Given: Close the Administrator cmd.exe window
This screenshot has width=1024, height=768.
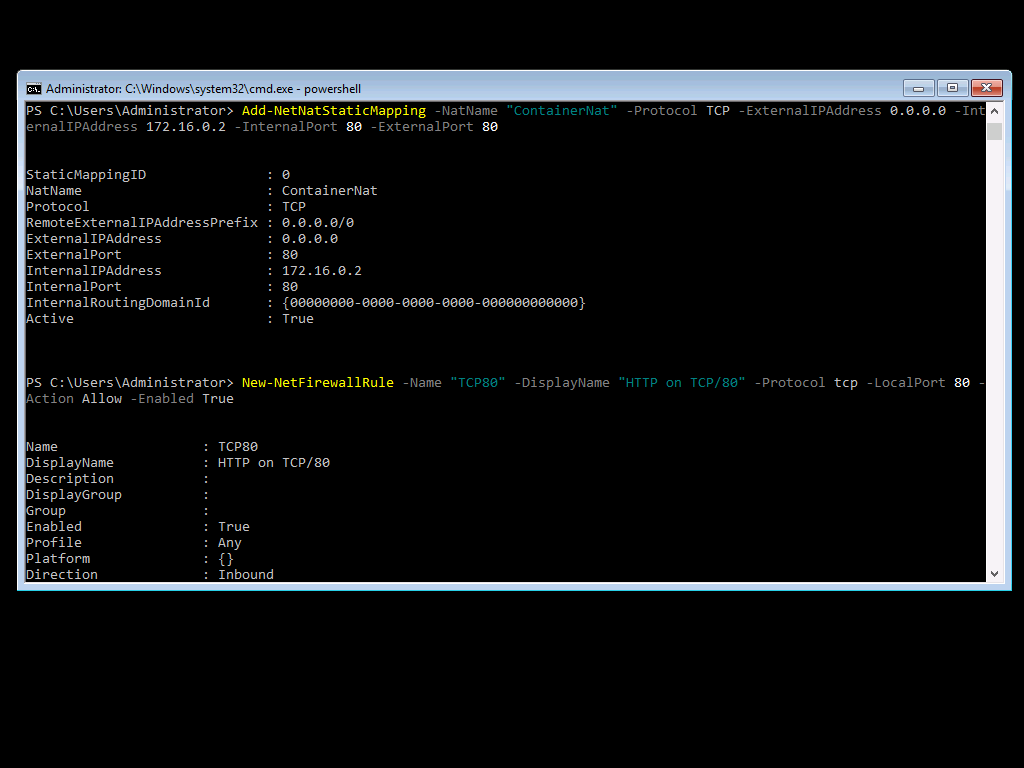Looking at the screenshot, I should pyautogui.click(x=986, y=87).
